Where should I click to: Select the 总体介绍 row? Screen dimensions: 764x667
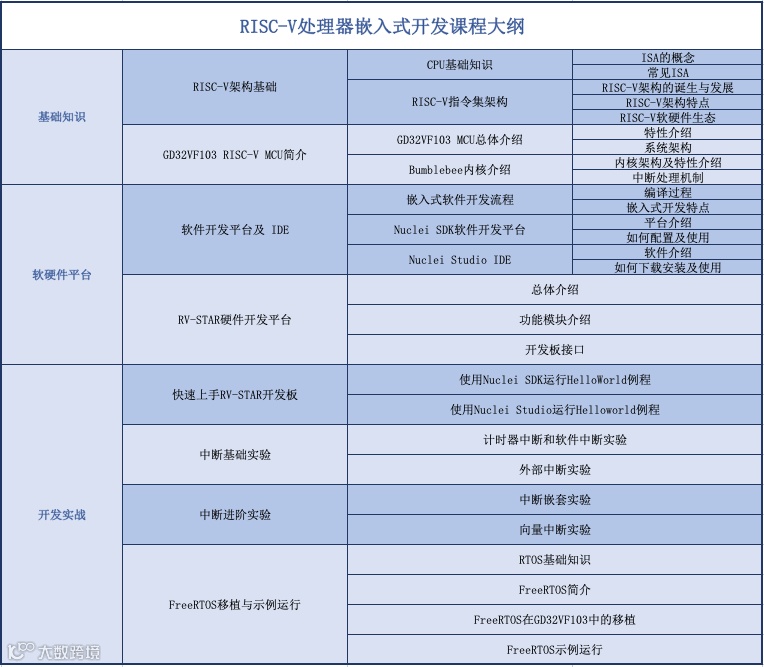coord(554,290)
